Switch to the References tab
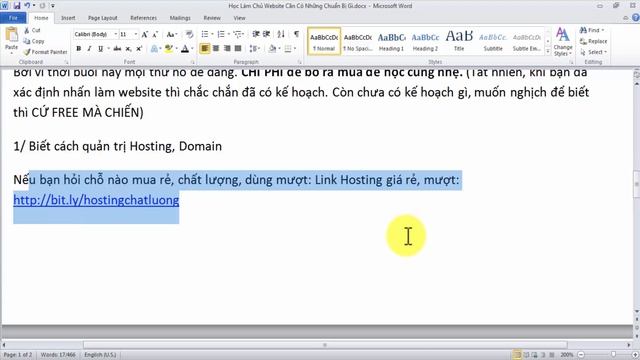640x360 pixels. click(x=143, y=18)
